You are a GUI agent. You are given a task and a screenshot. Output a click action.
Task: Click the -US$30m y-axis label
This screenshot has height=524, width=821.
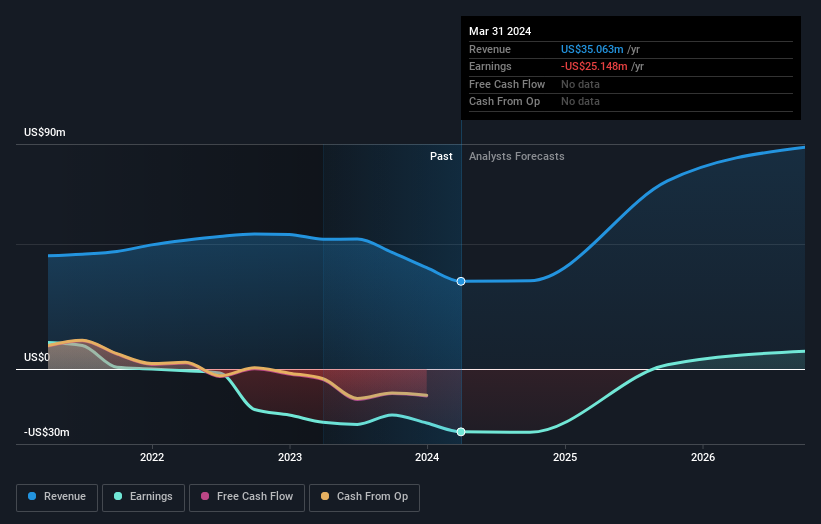click(47, 432)
